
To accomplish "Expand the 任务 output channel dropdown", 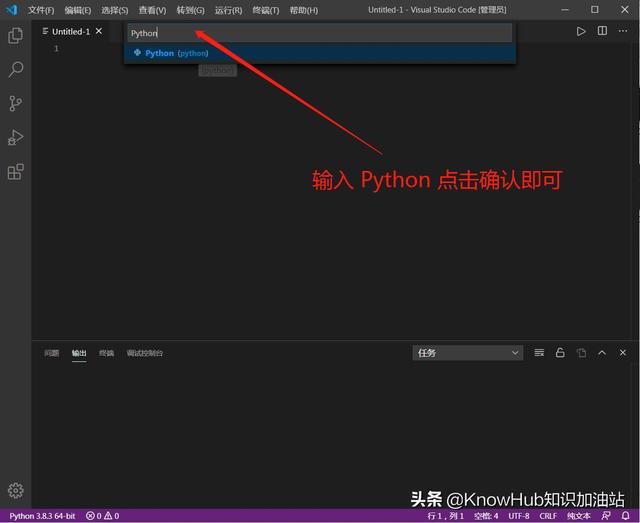I will click(468, 353).
